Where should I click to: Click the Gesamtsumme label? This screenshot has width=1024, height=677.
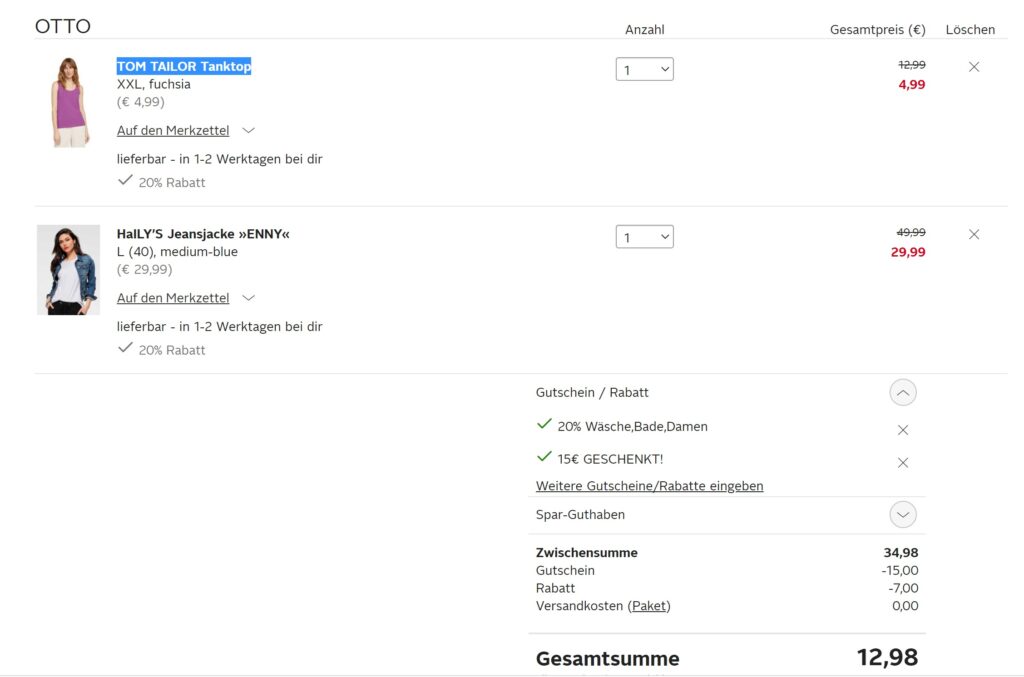(607, 659)
